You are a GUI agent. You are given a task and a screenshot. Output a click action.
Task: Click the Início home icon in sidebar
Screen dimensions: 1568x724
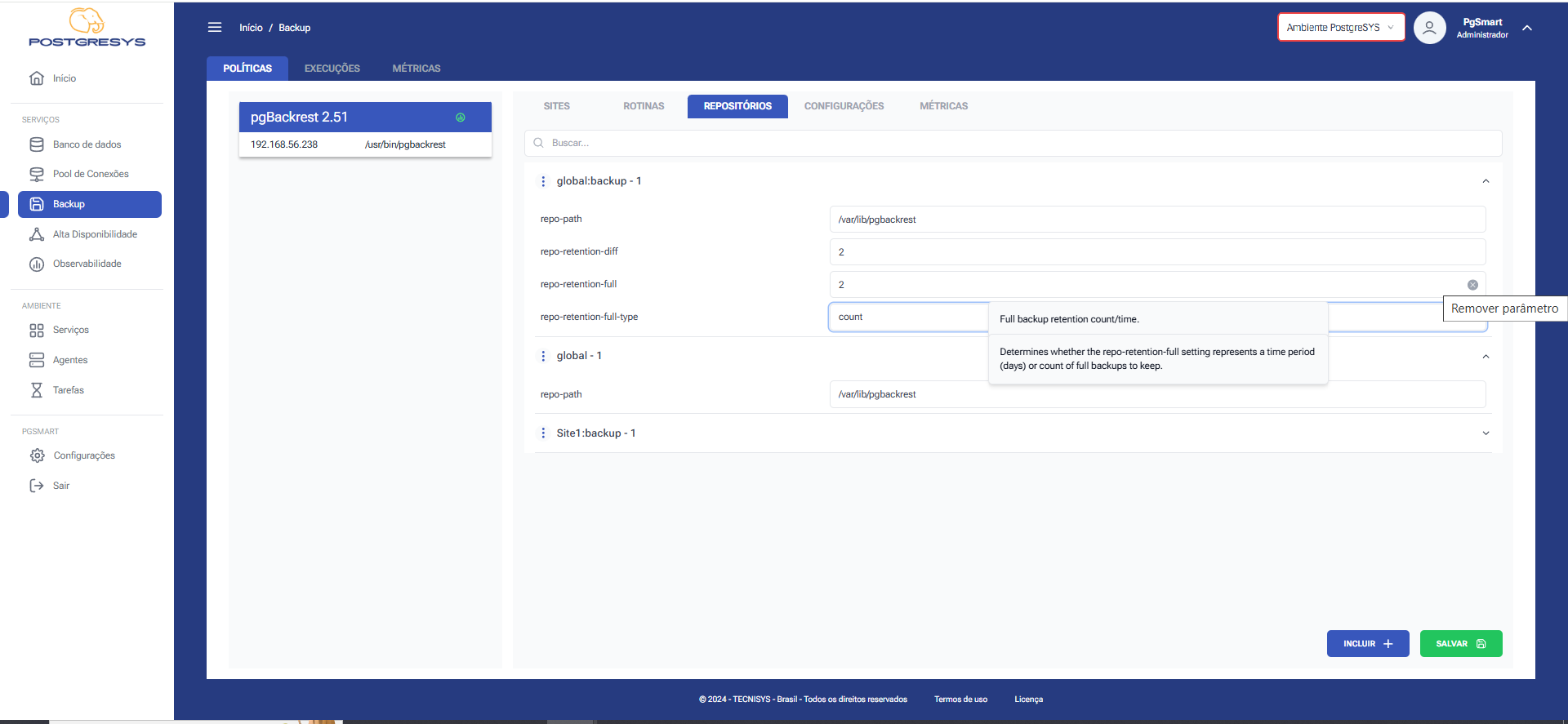click(x=37, y=78)
